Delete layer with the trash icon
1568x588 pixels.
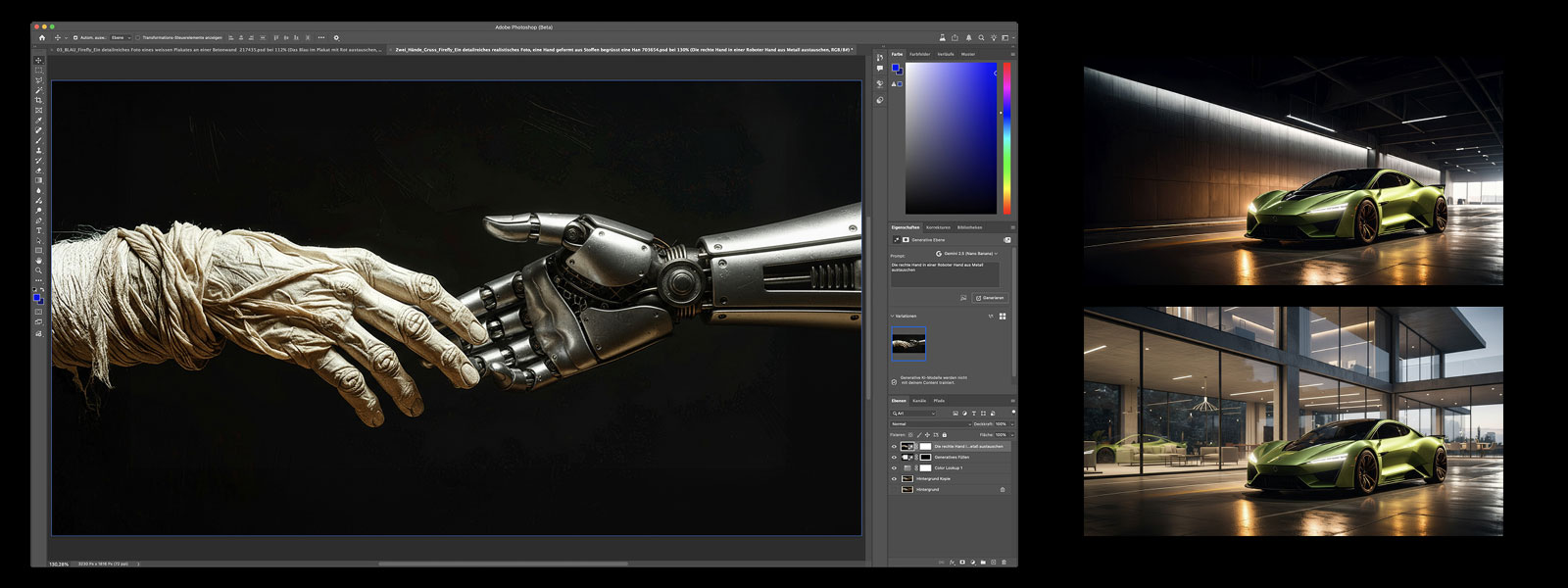pyautogui.click(x=1003, y=563)
